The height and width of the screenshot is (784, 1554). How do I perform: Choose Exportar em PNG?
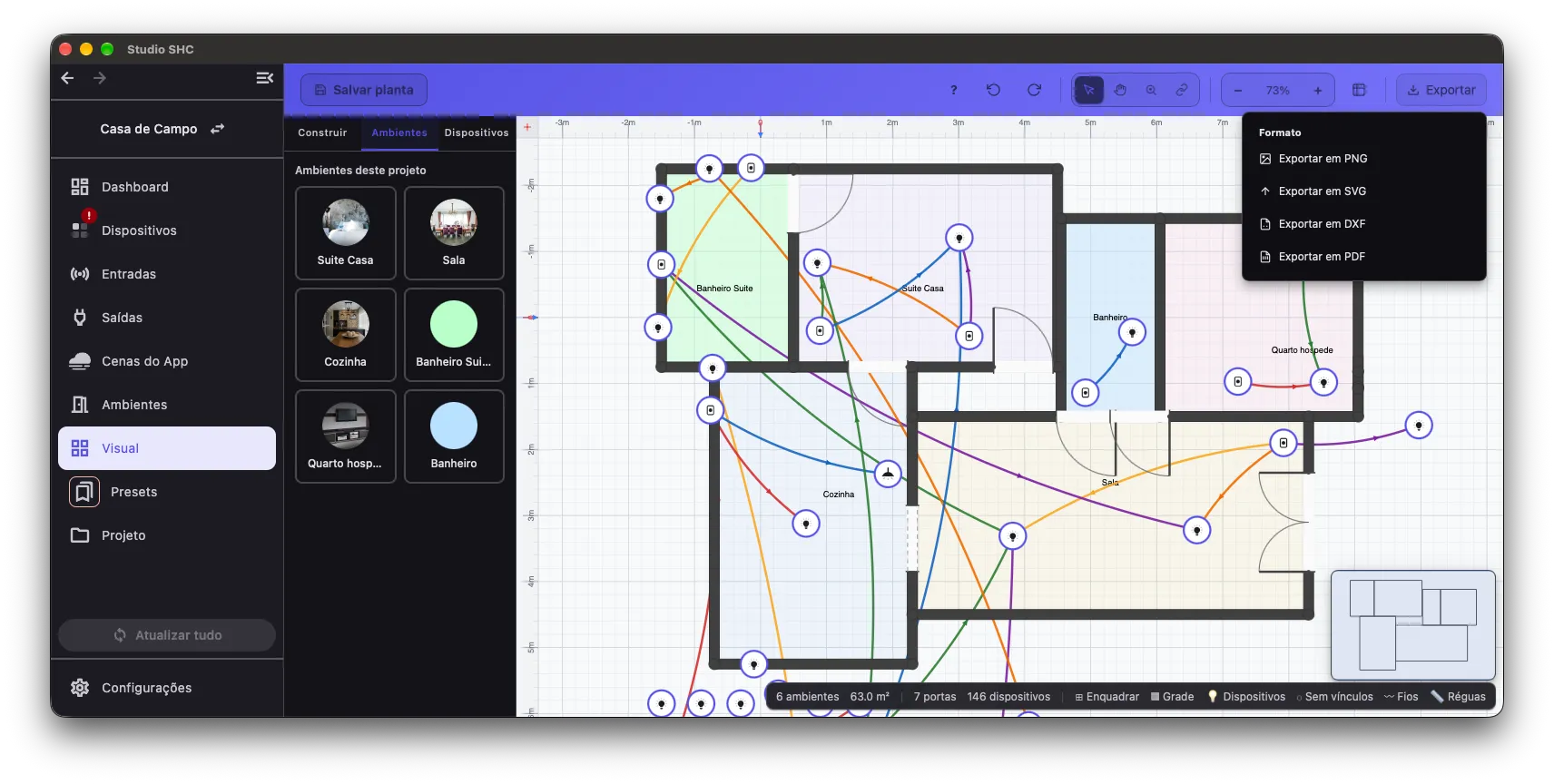tap(1363, 159)
